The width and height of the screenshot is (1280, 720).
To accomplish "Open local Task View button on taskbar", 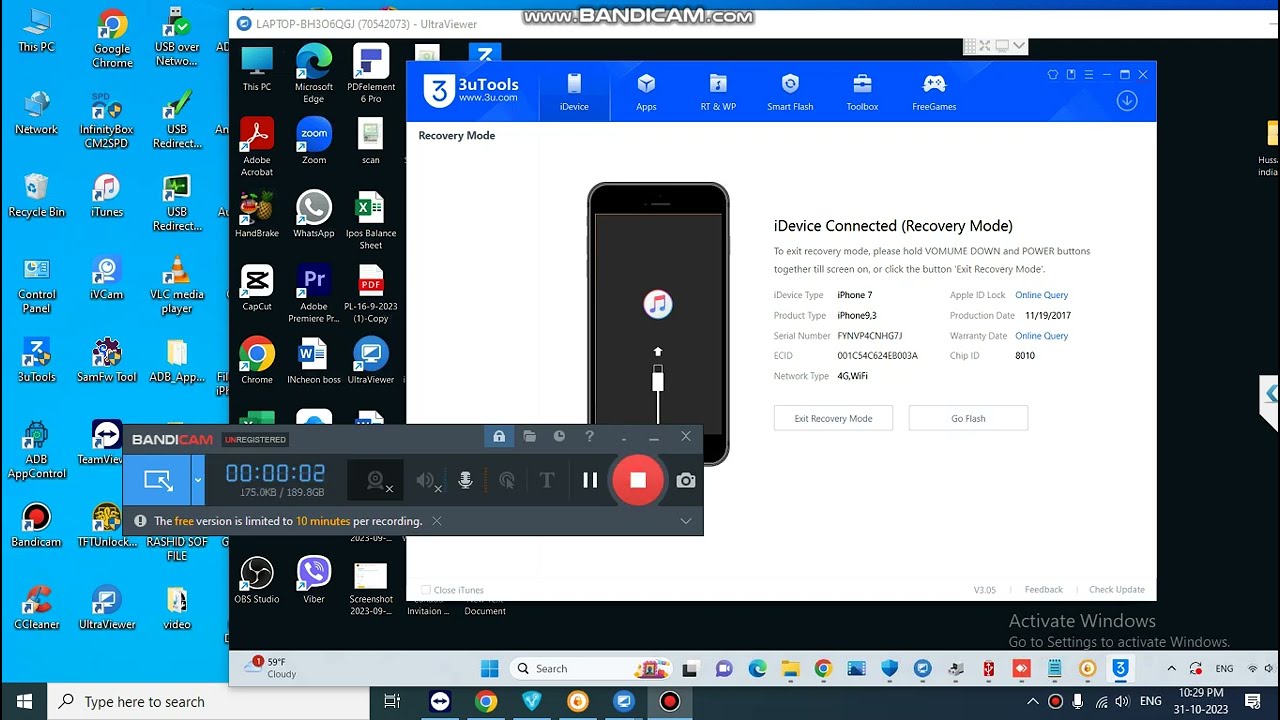I will point(392,702).
